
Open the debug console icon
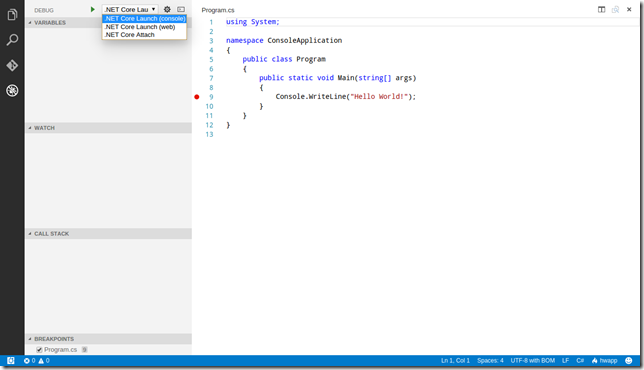point(181,9)
